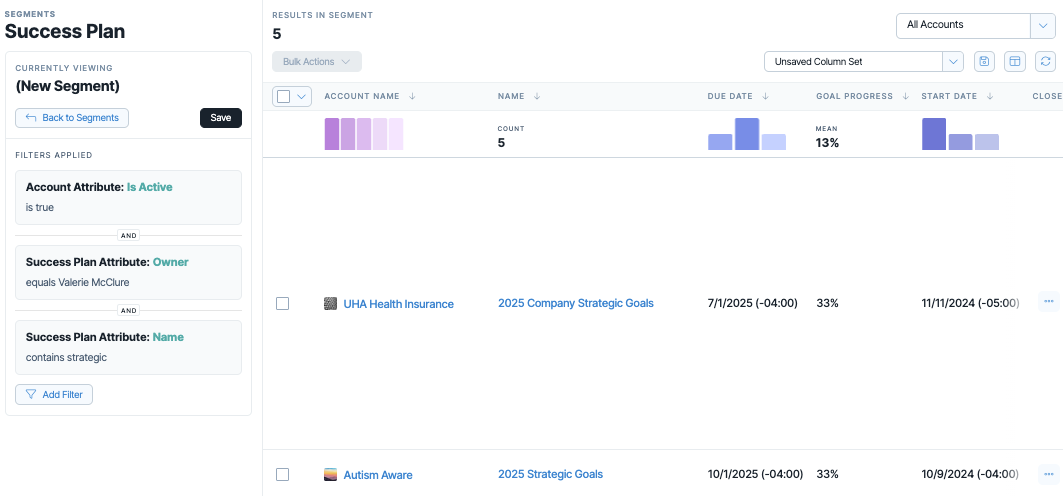Go Back to Segments
1063x496 pixels.
pos(72,117)
